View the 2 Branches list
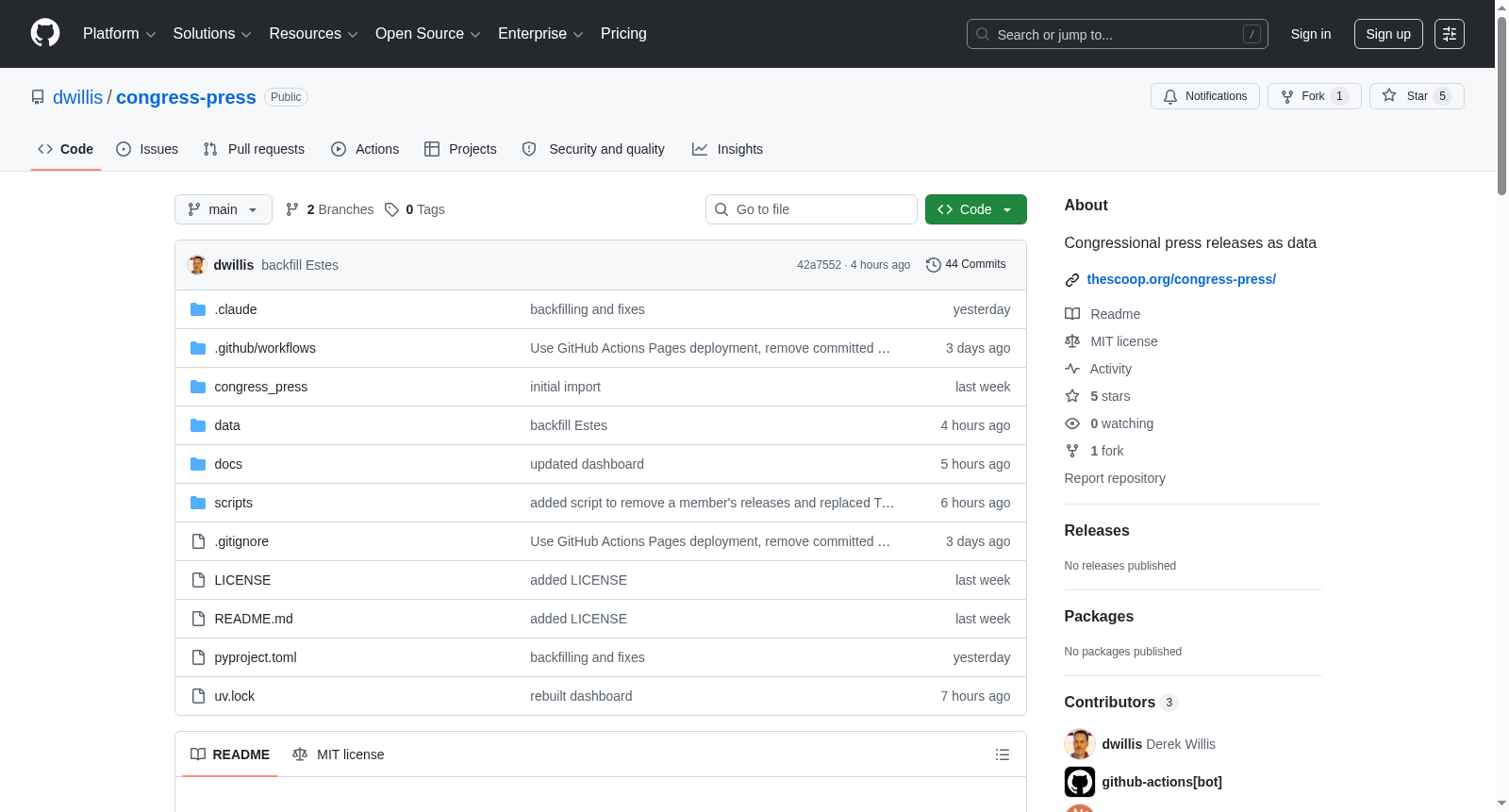The image size is (1509, 812). [x=330, y=209]
